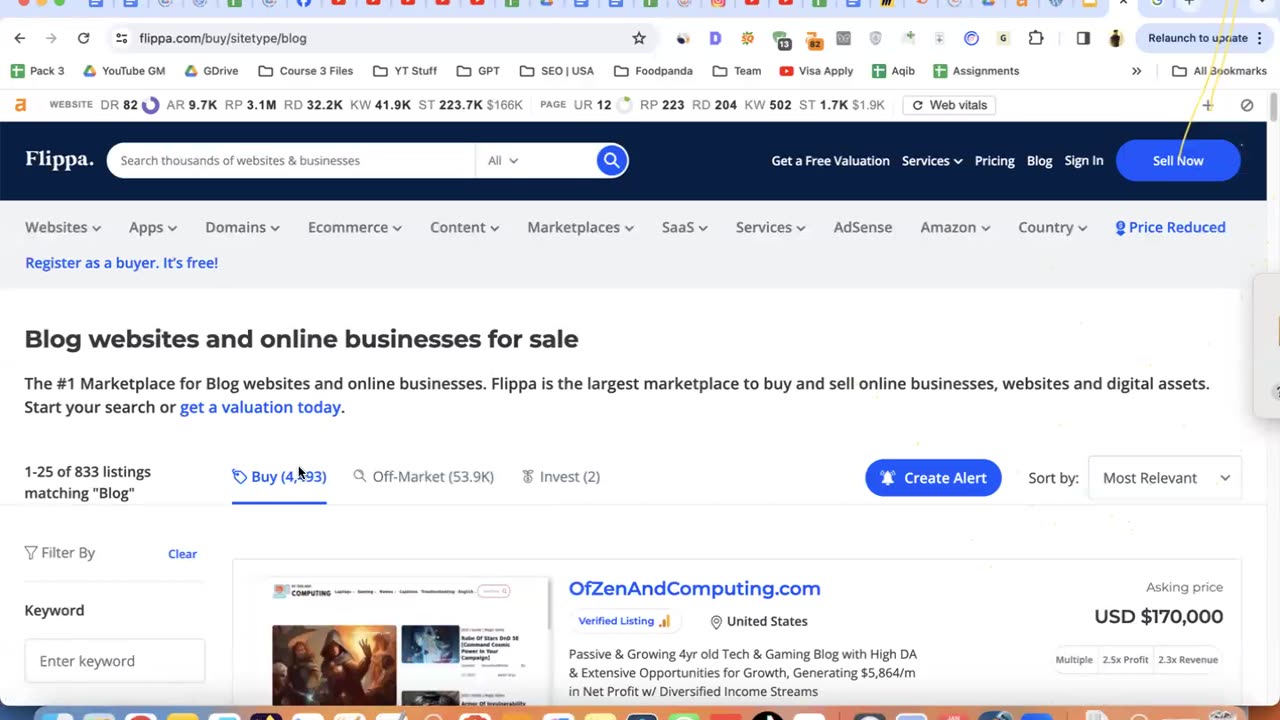Open the Sort by Most Relevant dropdown
The width and height of the screenshot is (1280, 720).
[x=1165, y=478]
